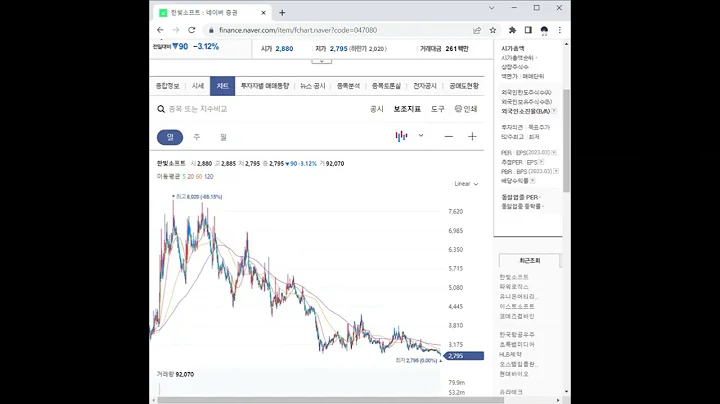Open the 차트 tab
Image resolution: width=720 pixels, height=404 pixels.
click(222, 86)
